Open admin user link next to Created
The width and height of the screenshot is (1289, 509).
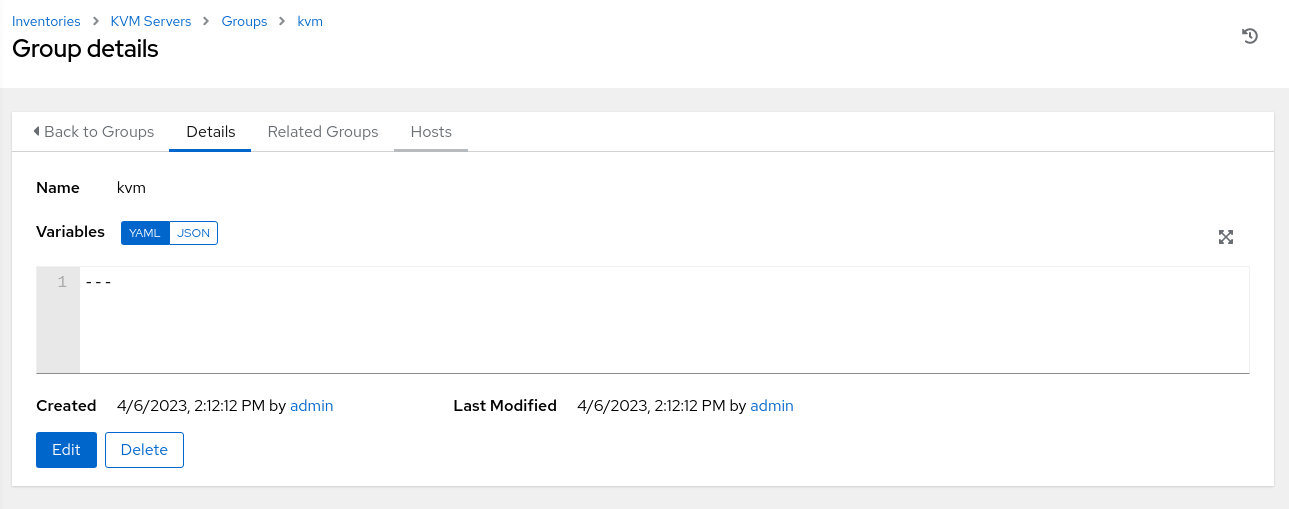coord(311,406)
